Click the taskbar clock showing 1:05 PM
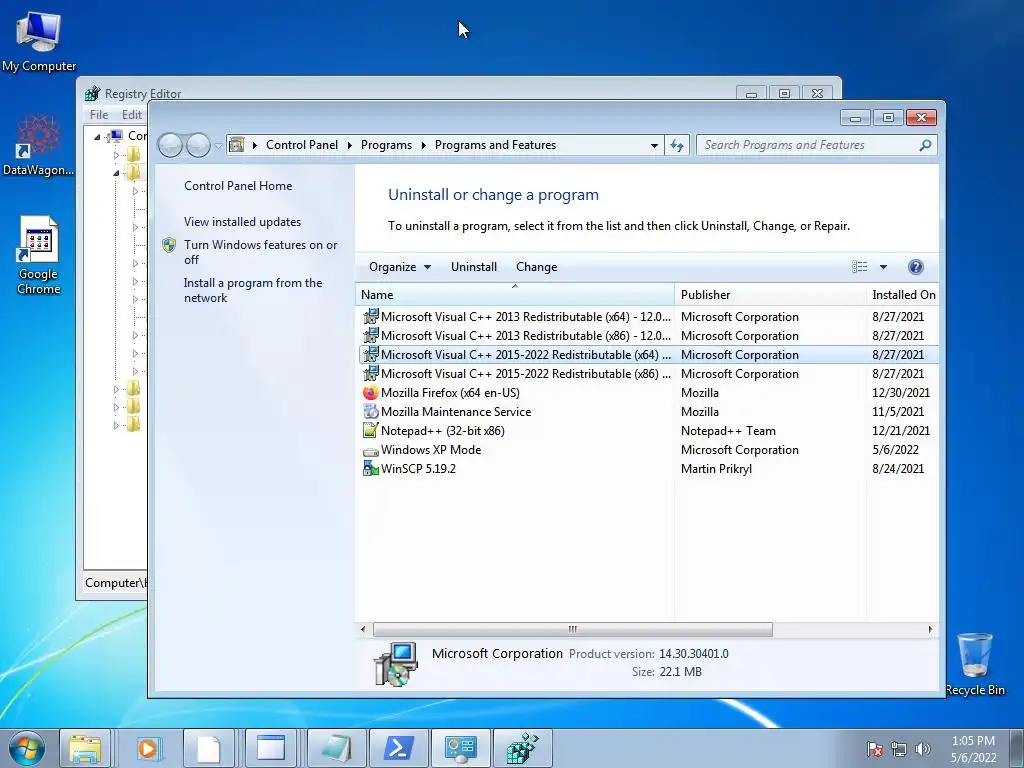This screenshot has width=1024, height=768. [973, 749]
